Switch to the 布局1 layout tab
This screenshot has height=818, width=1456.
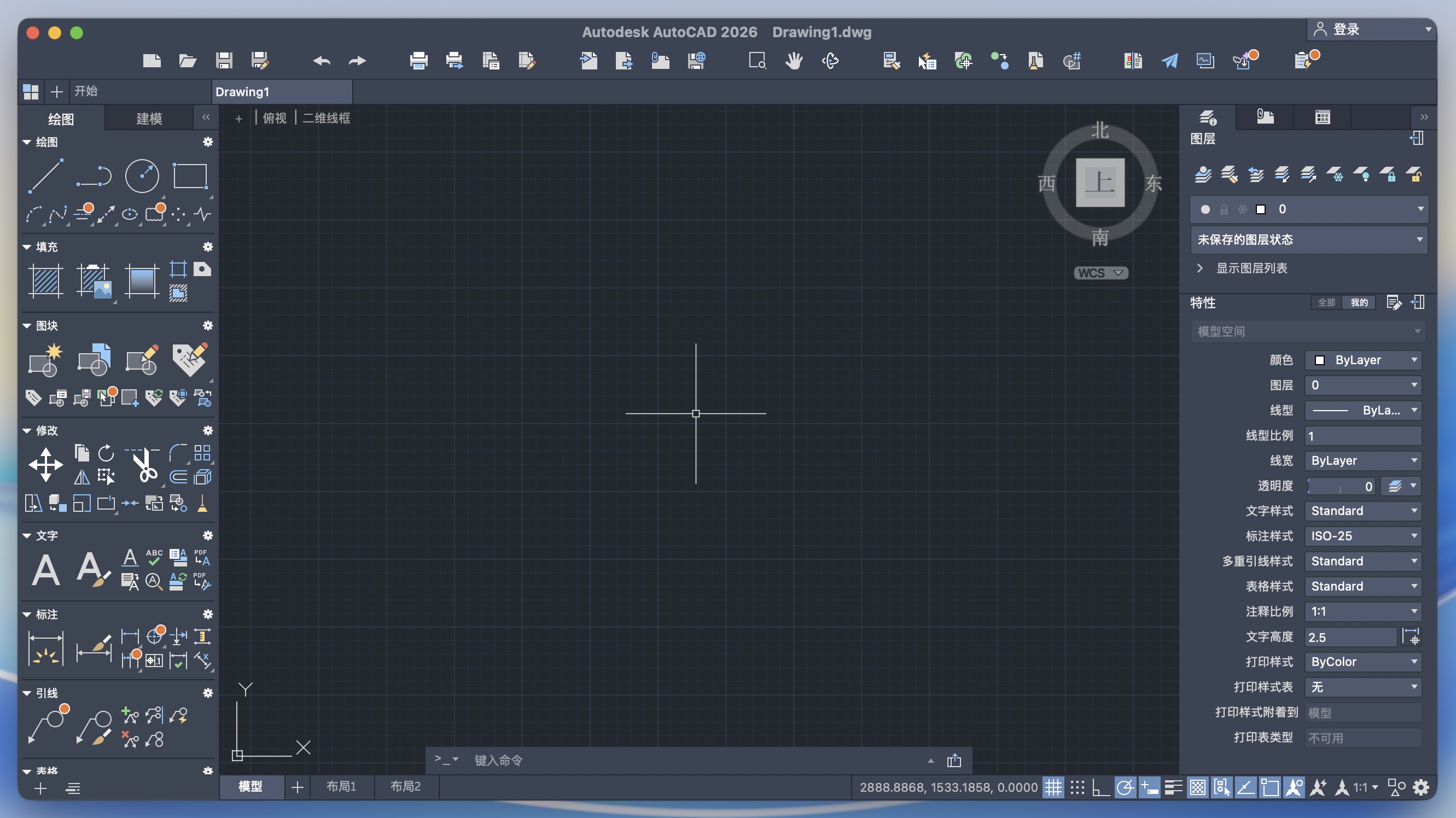[341, 786]
